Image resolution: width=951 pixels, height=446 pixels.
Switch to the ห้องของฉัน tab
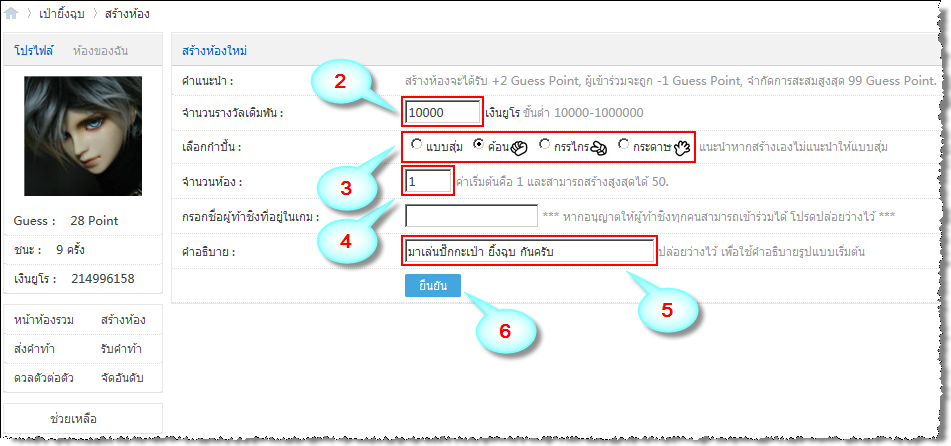click(100, 51)
